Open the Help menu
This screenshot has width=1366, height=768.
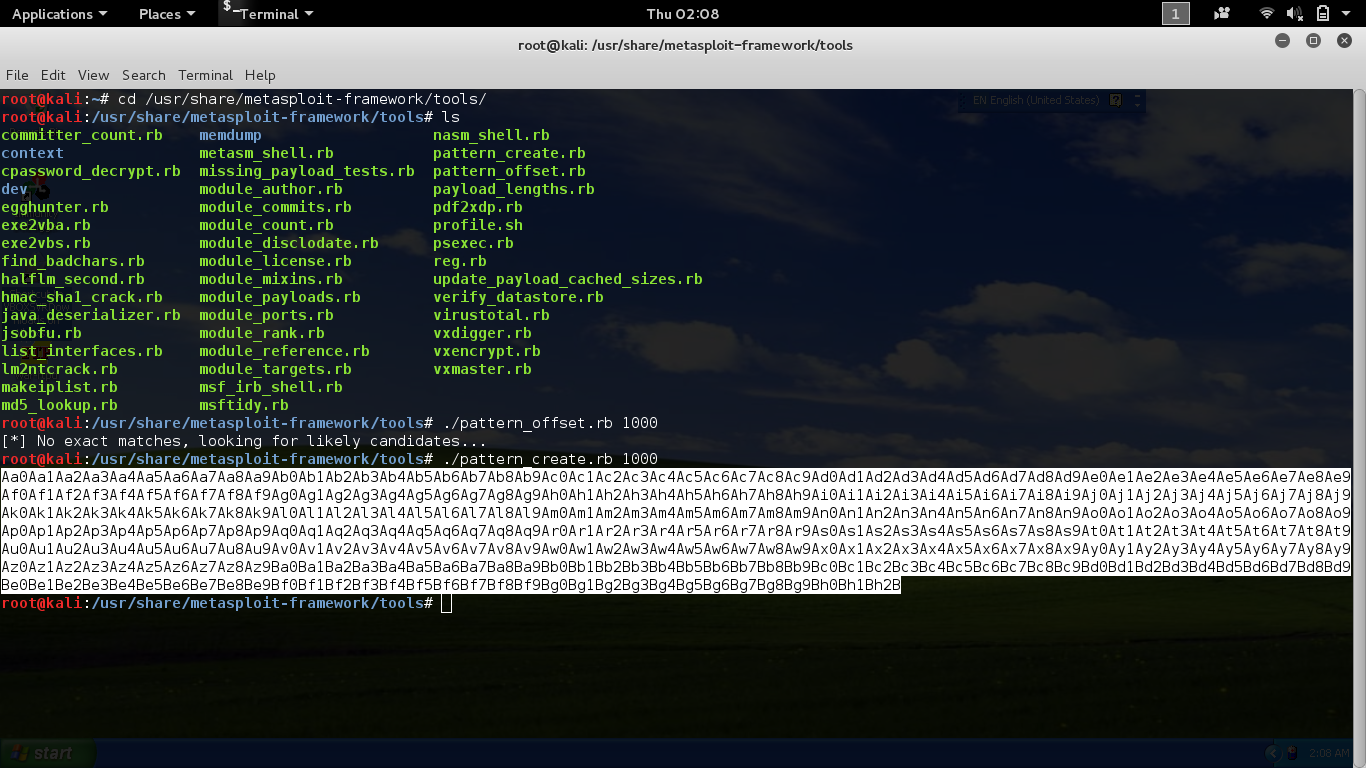pos(260,75)
